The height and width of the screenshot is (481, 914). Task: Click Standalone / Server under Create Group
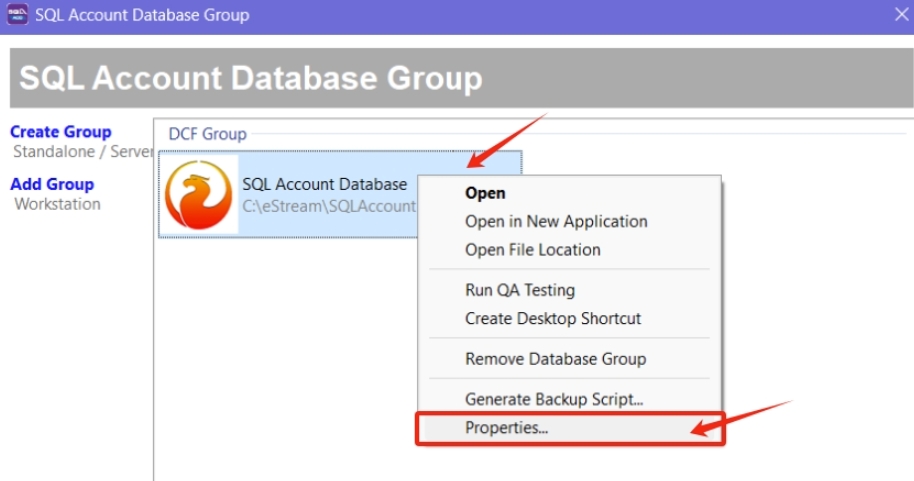tap(82, 152)
